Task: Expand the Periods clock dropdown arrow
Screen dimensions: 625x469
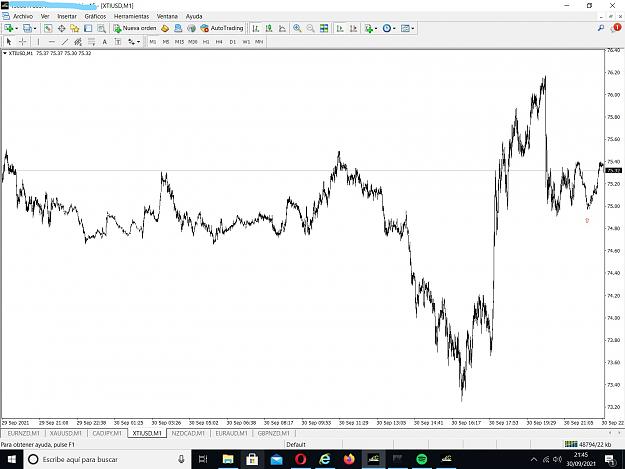Action: [394, 28]
